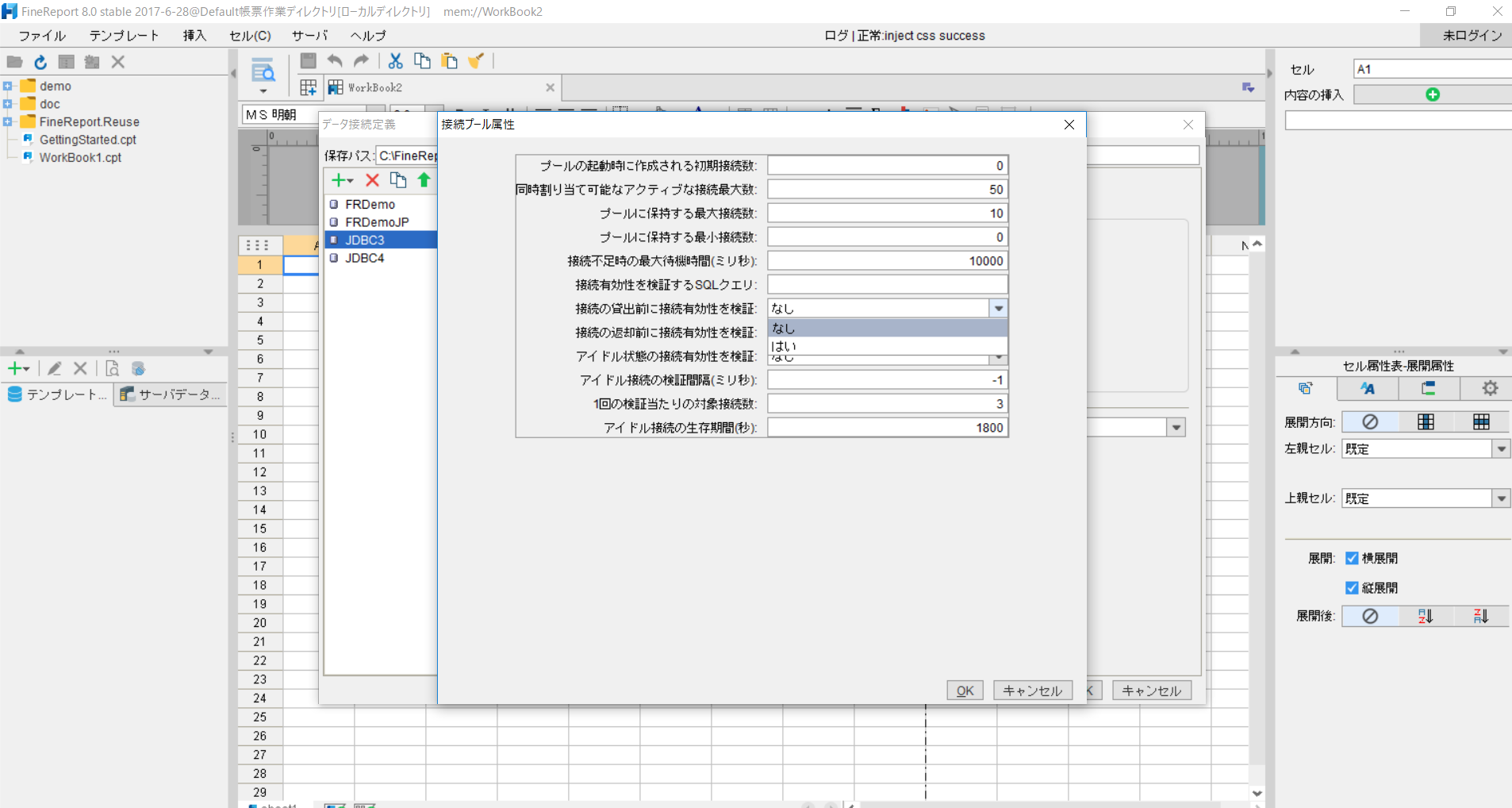
Task: Open the 挿入 menu
Action: (194, 36)
